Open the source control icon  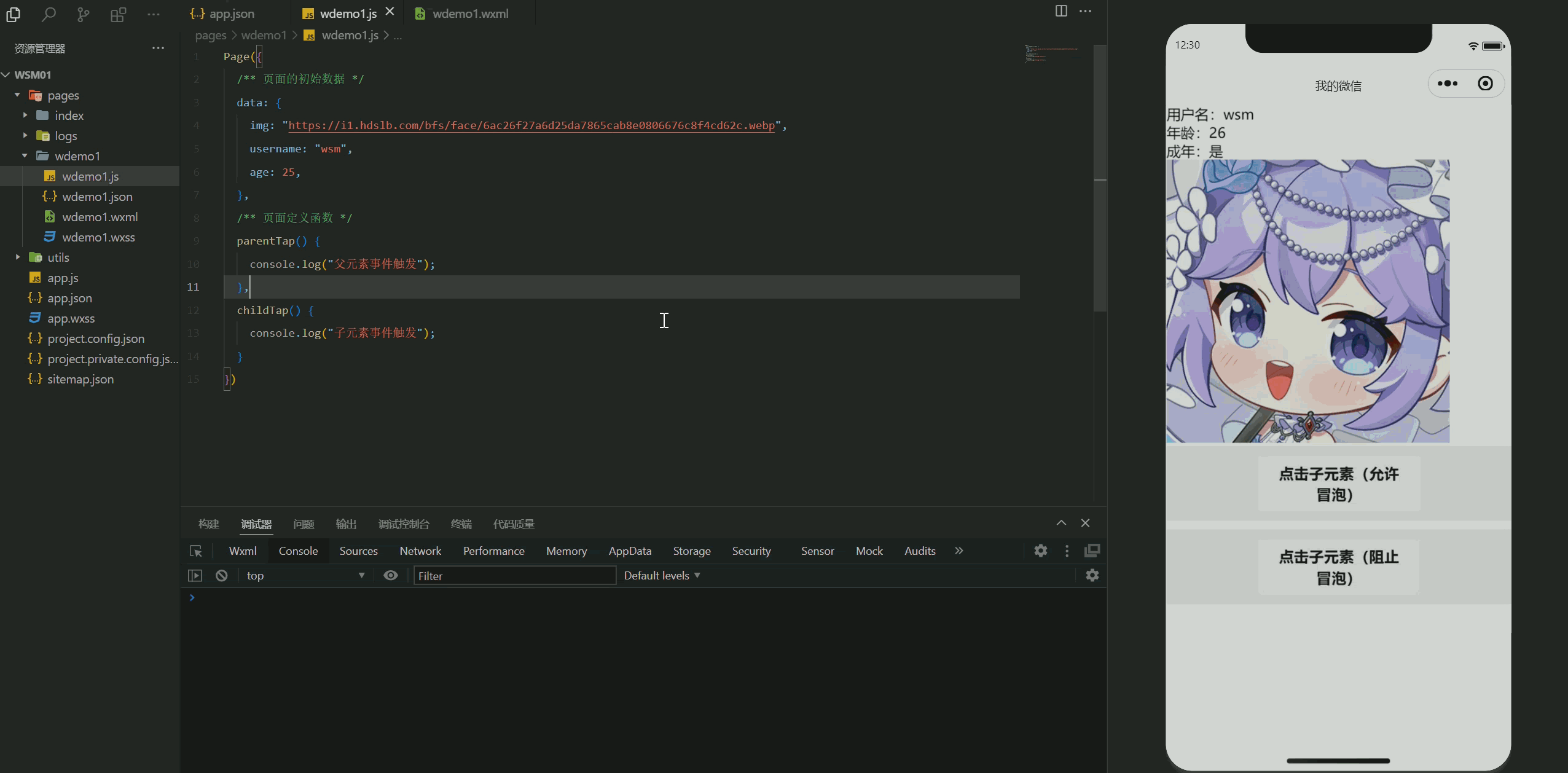83,14
